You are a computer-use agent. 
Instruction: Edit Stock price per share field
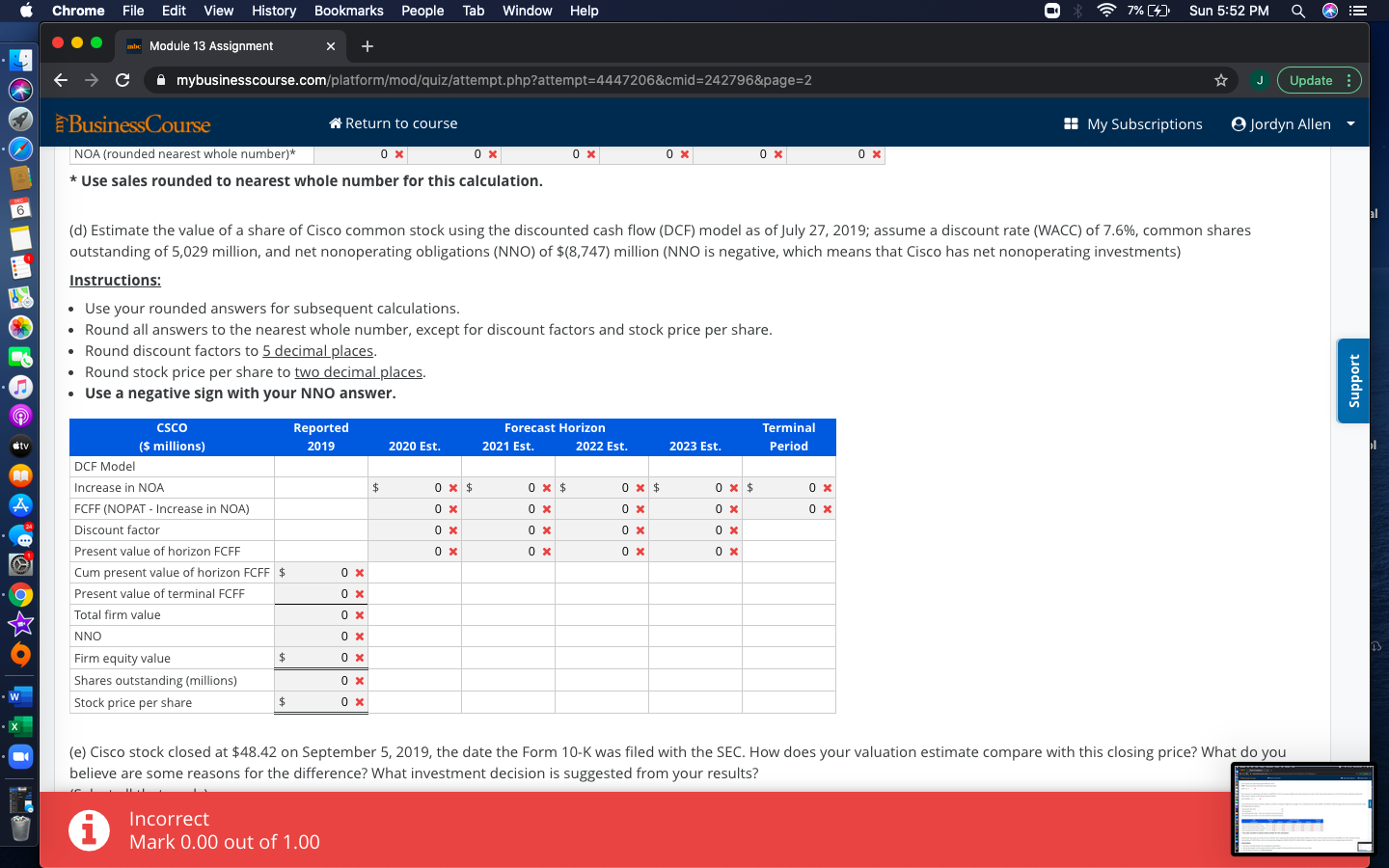click(x=320, y=702)
